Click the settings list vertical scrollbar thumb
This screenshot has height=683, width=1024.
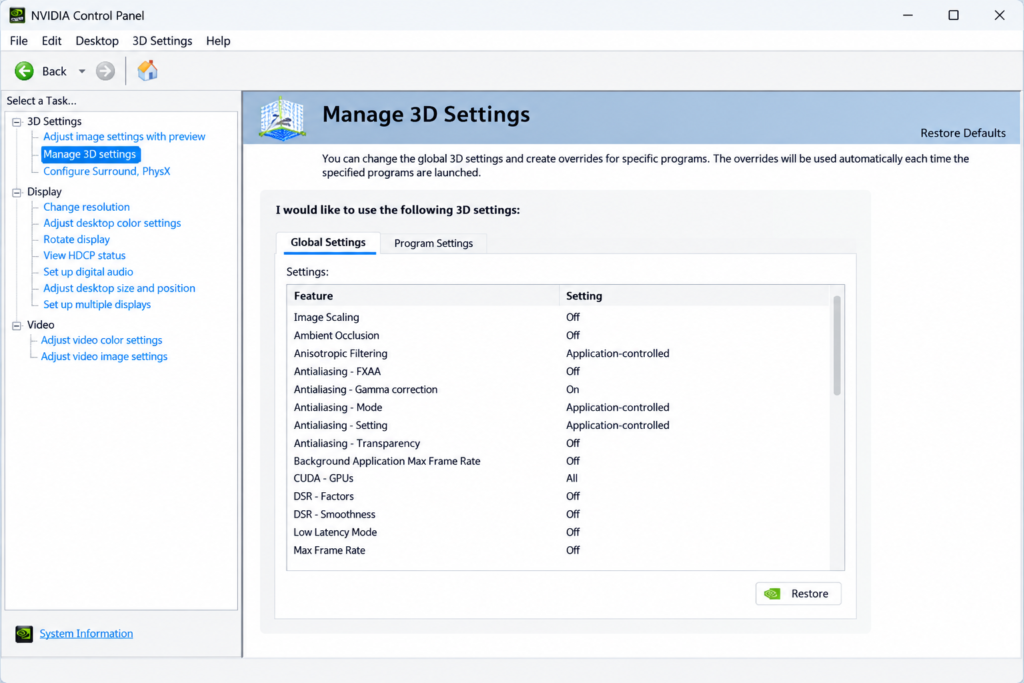pyautogui.click(x=837, y=346)
